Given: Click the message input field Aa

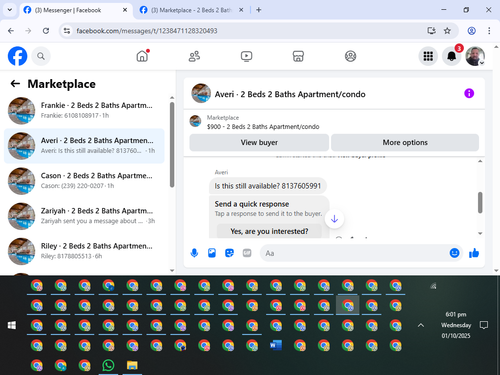Looking at the screenshot, I should click(x=354, y=253).
